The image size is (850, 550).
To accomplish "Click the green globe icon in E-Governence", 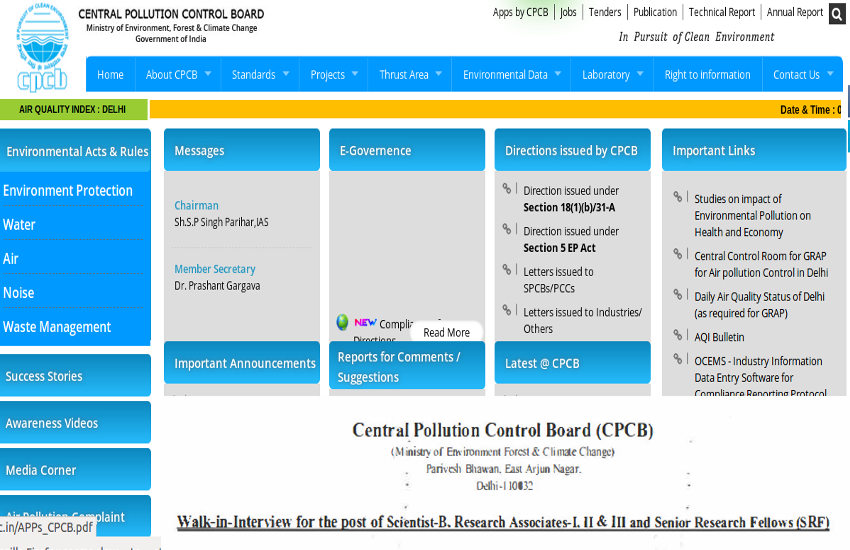I will coord(342,323).
